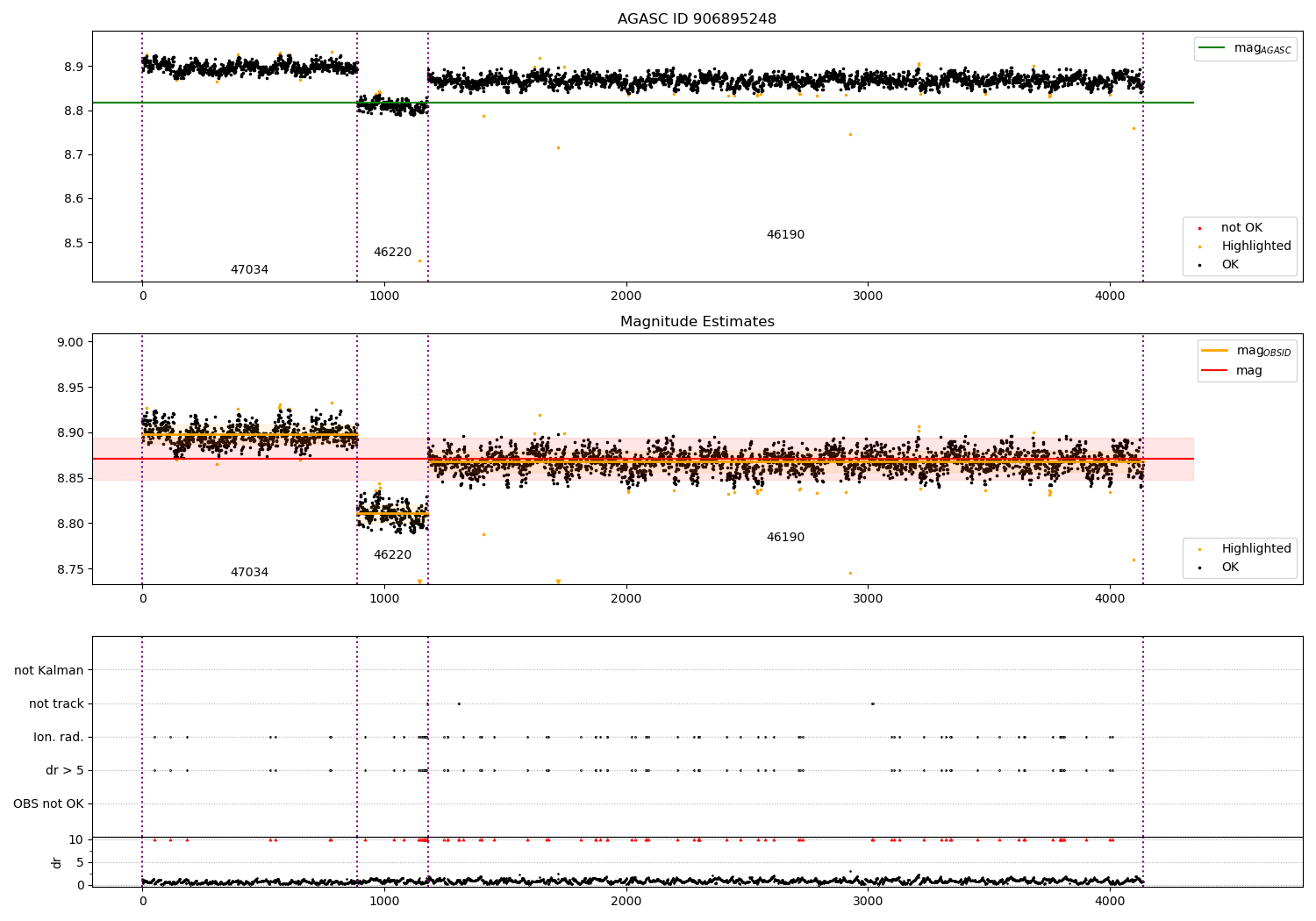Image resolution: width=1316 pixels, height=921 pixels.
Task: Click obsid label 46220 in AGASC ID plot
Action: (392, 253)
